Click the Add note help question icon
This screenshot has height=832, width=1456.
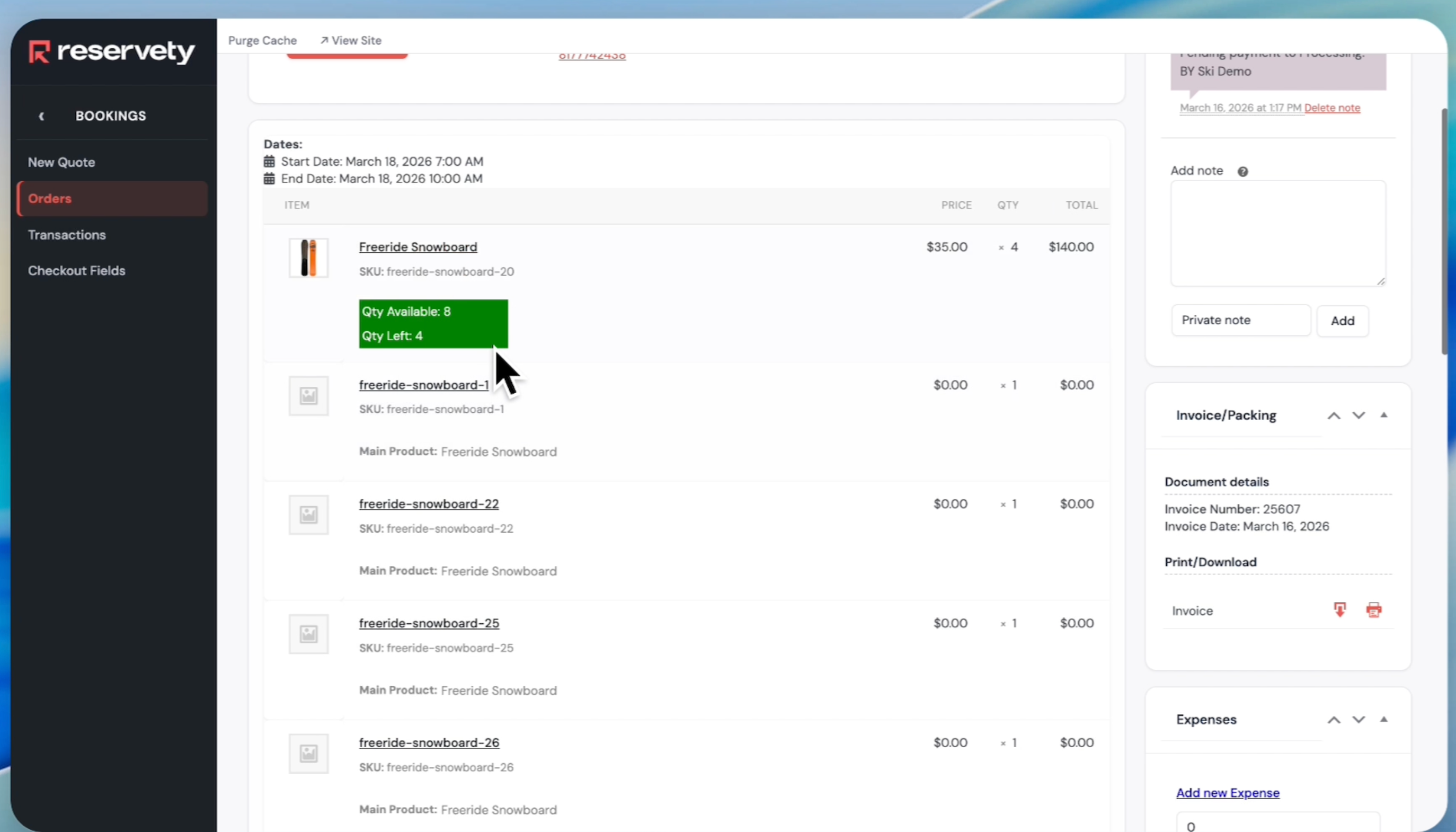point(1242,171)
